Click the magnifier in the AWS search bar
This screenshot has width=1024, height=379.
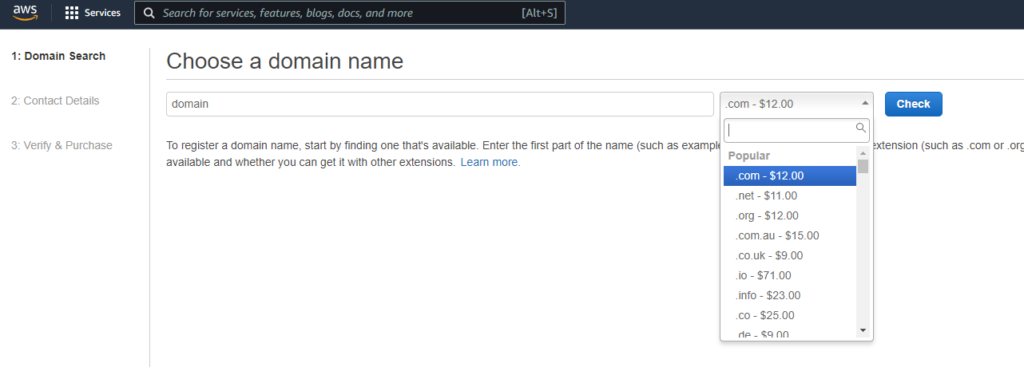pos(149,13)
